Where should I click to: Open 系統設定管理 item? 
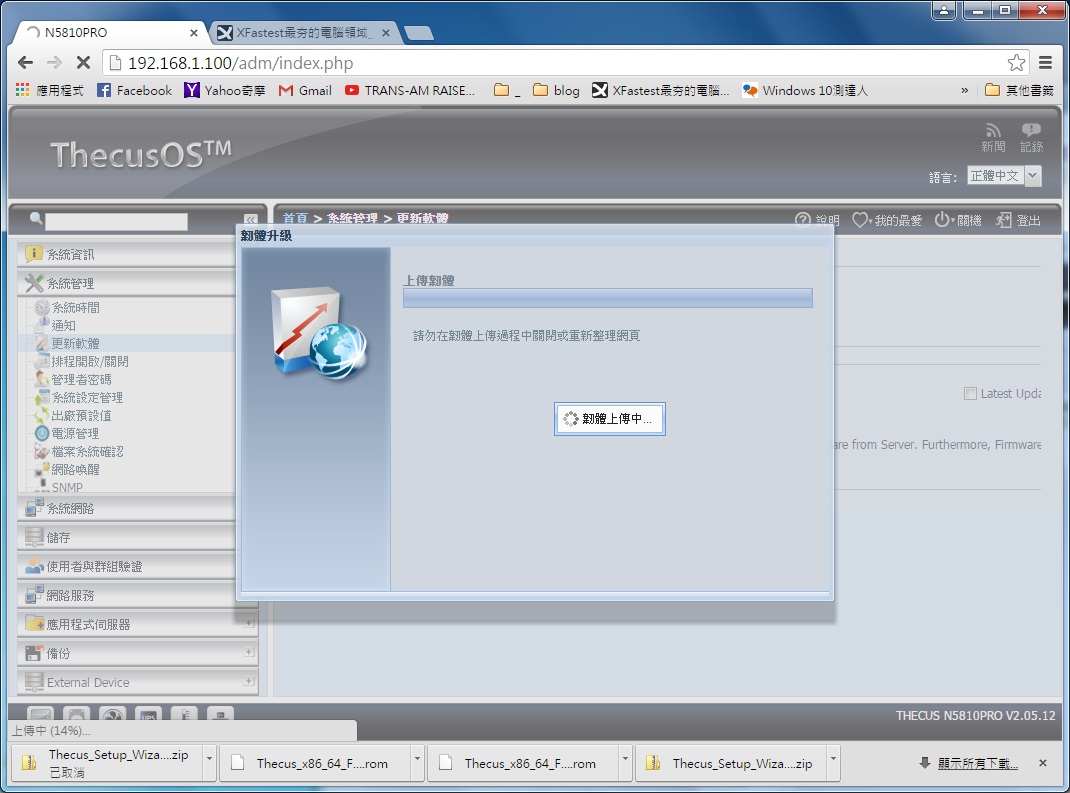[87, 397]
